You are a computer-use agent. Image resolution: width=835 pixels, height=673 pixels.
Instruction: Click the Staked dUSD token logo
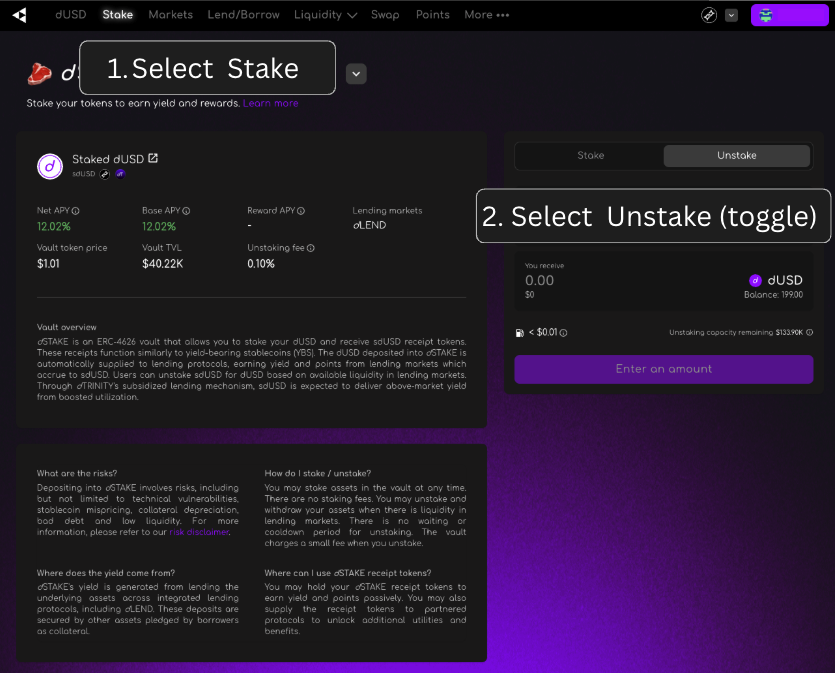point(50,166)
